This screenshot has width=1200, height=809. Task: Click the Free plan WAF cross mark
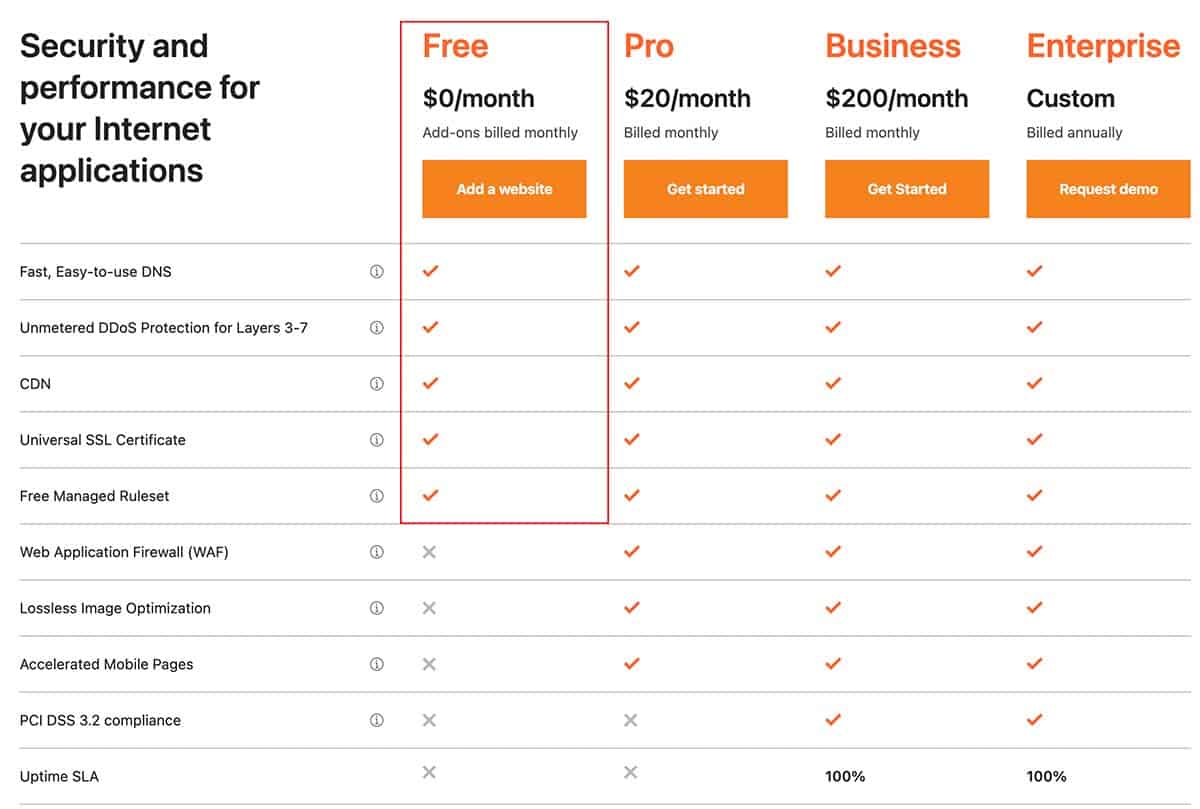click(429, 552)
